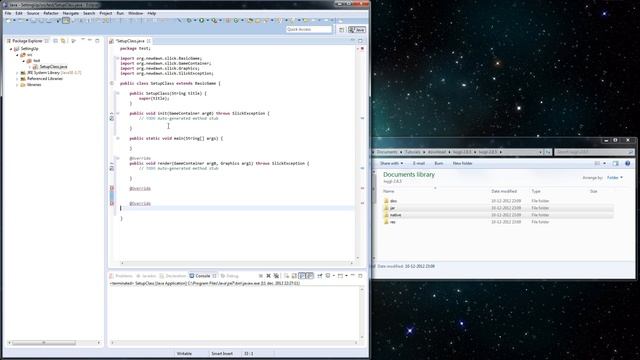This screenshot has height=360, width=640.
Task: Click the error marker beside first @Override
Action: pyautogui.click(x=112, y=188)
